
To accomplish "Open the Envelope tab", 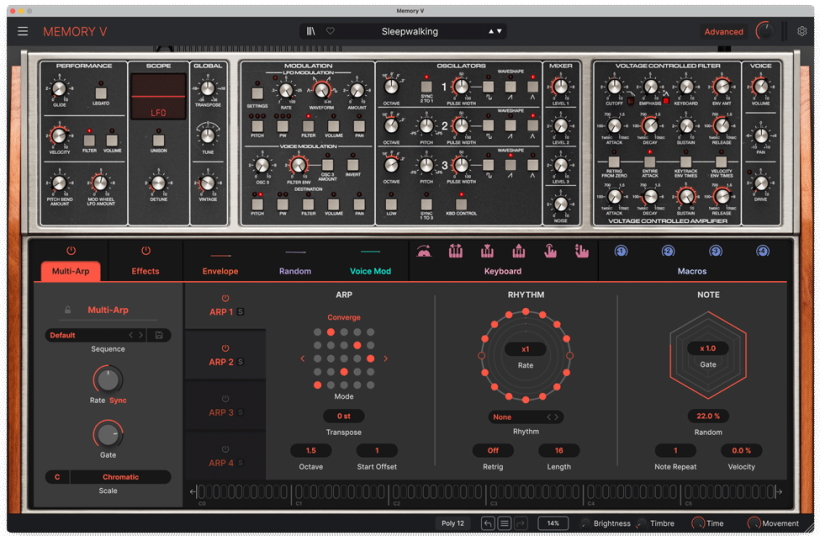I will (x=220, y=271).
